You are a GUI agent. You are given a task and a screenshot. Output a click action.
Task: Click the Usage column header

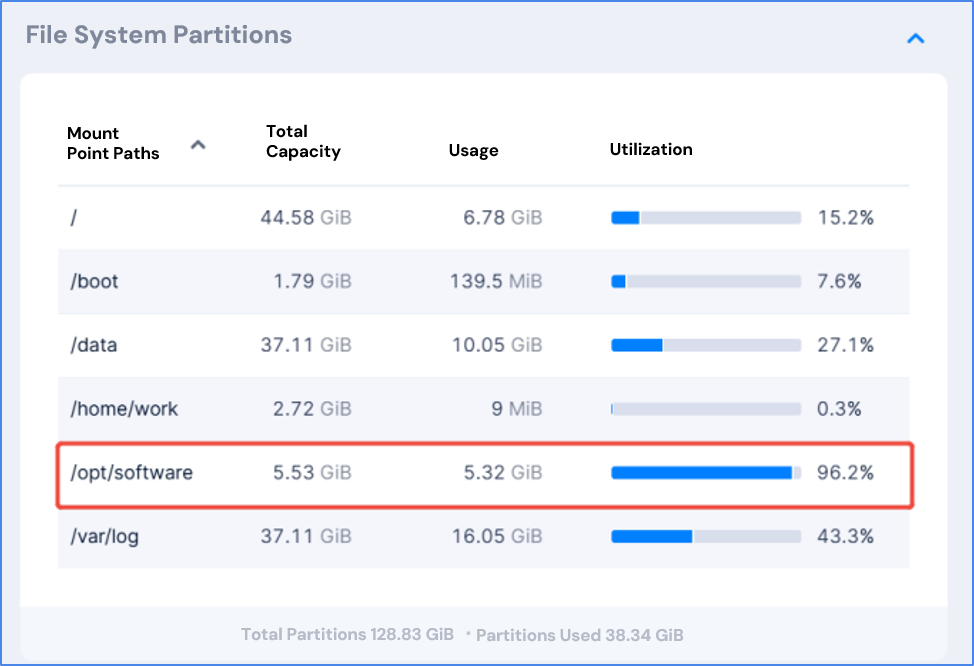click(x=473, y=150)
